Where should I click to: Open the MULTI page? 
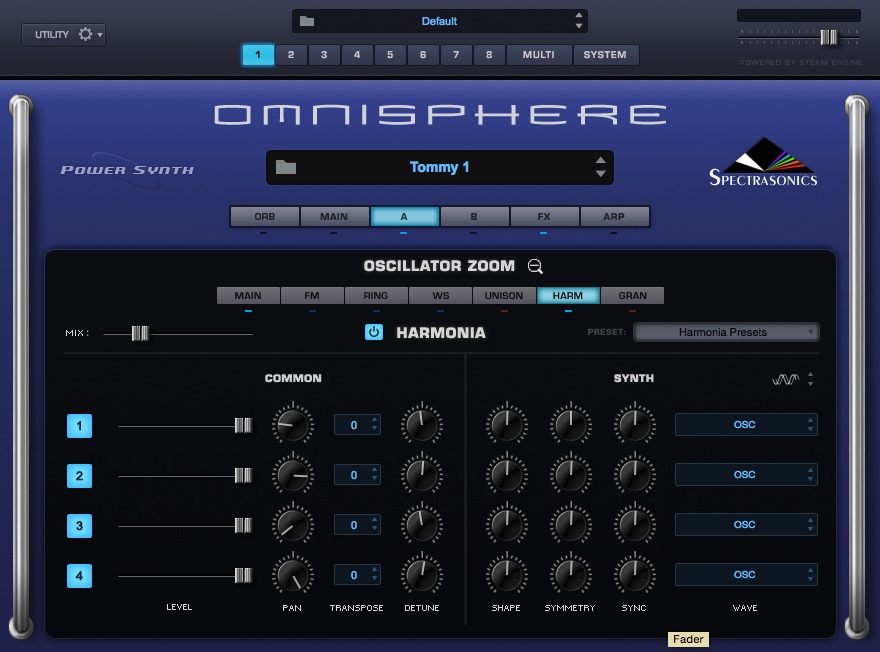(539, 55)
